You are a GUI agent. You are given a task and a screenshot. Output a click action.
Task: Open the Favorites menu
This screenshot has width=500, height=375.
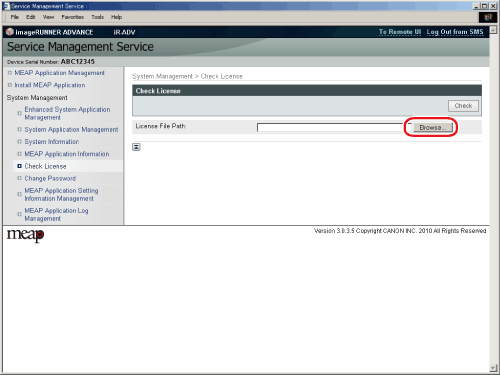72,17
